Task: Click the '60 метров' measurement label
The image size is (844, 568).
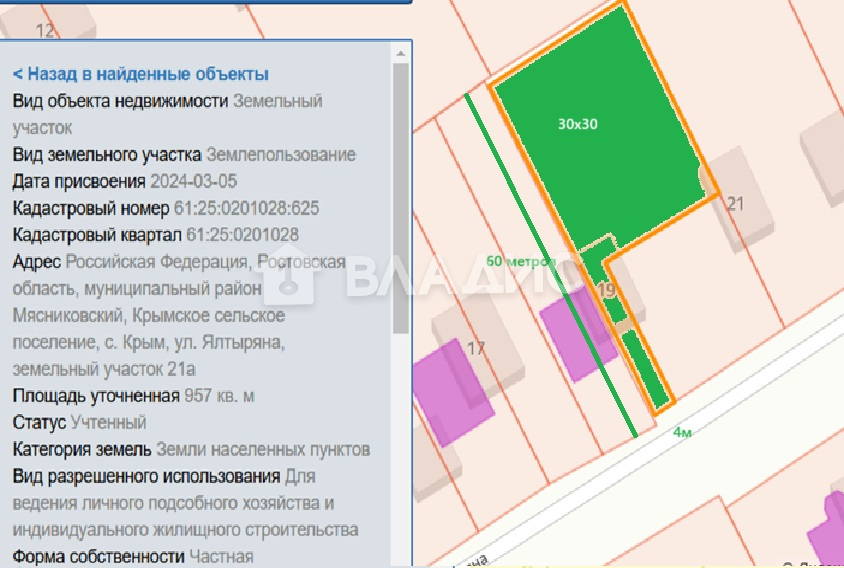Action: [x=521, y=261]
